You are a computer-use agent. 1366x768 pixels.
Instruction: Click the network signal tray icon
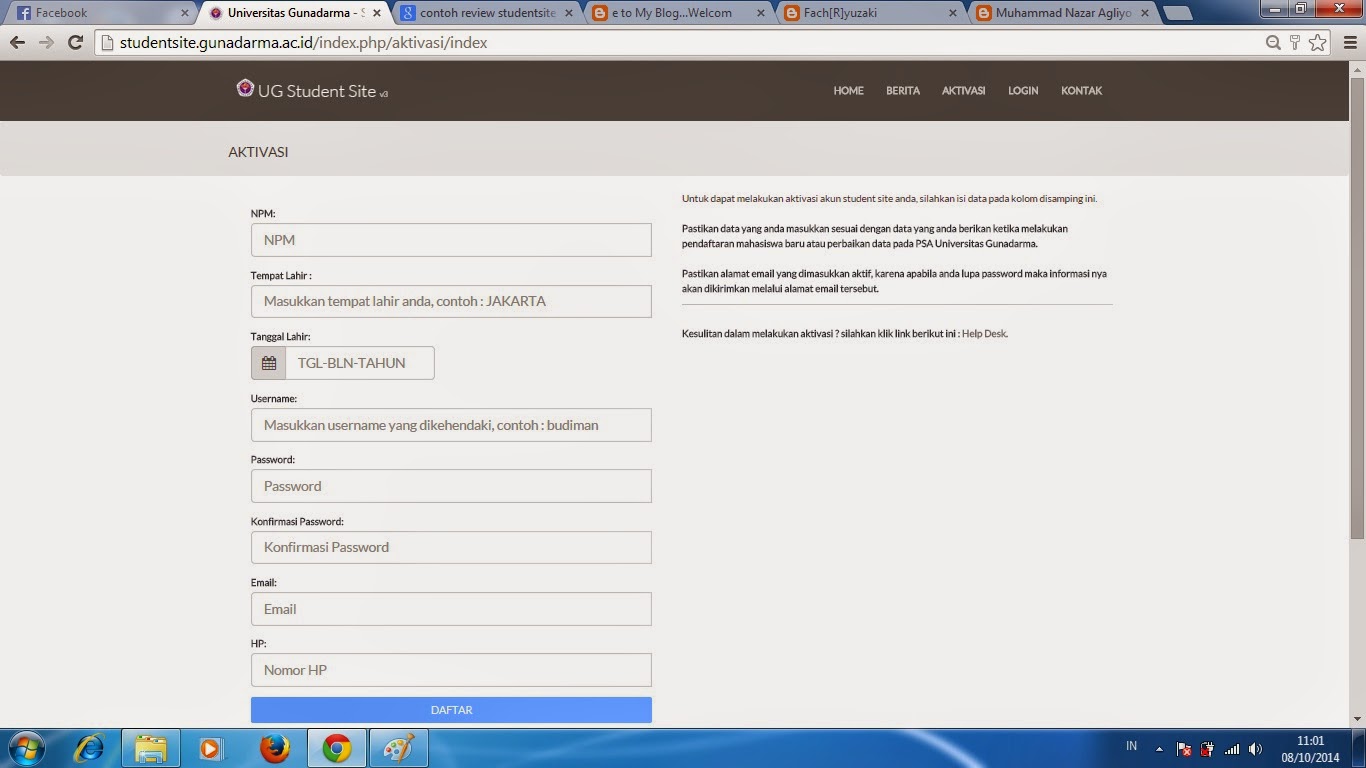coord(1232,749)
